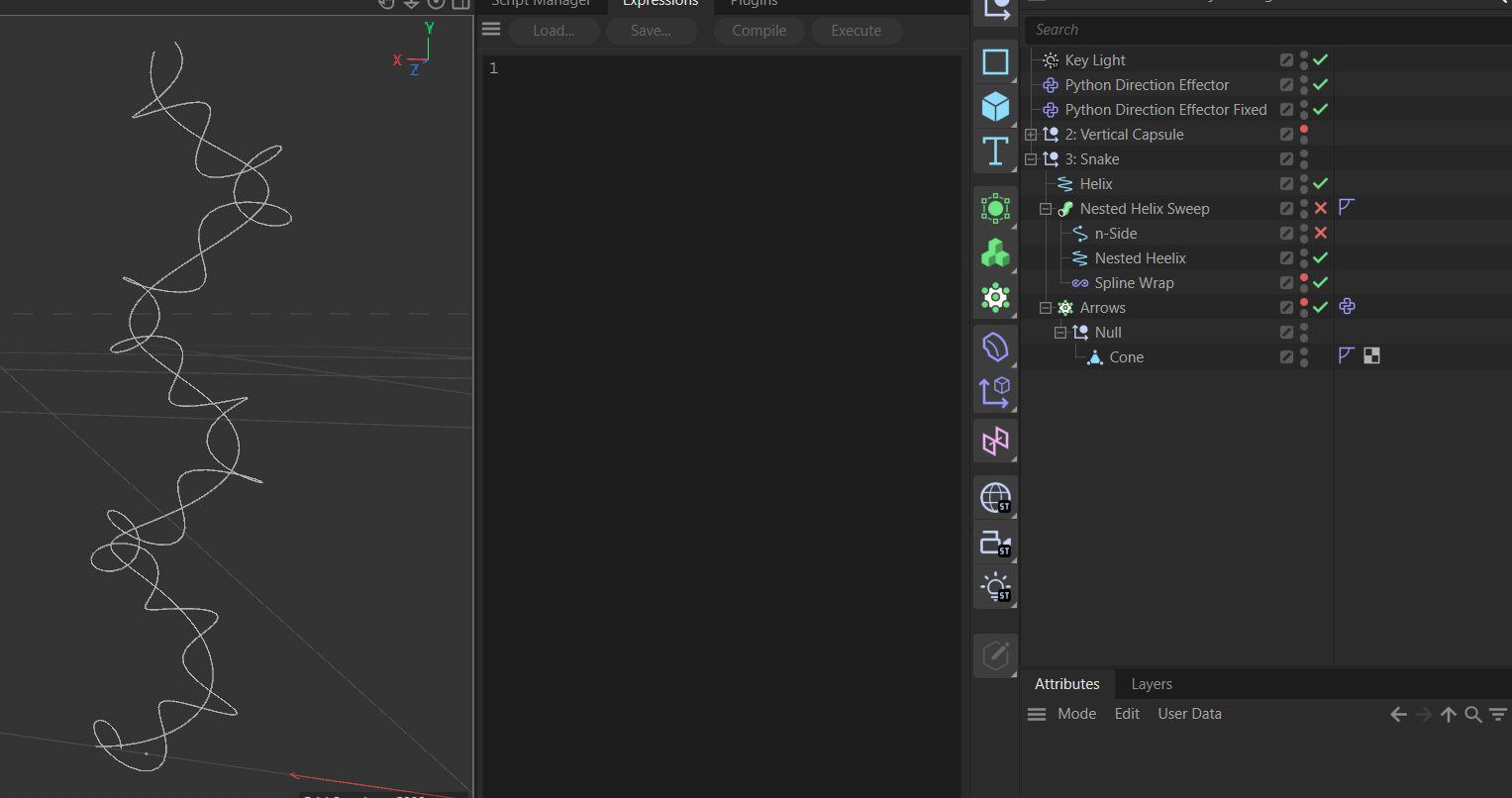Click the Rectangle spline tool icon

tap(995, 61)
